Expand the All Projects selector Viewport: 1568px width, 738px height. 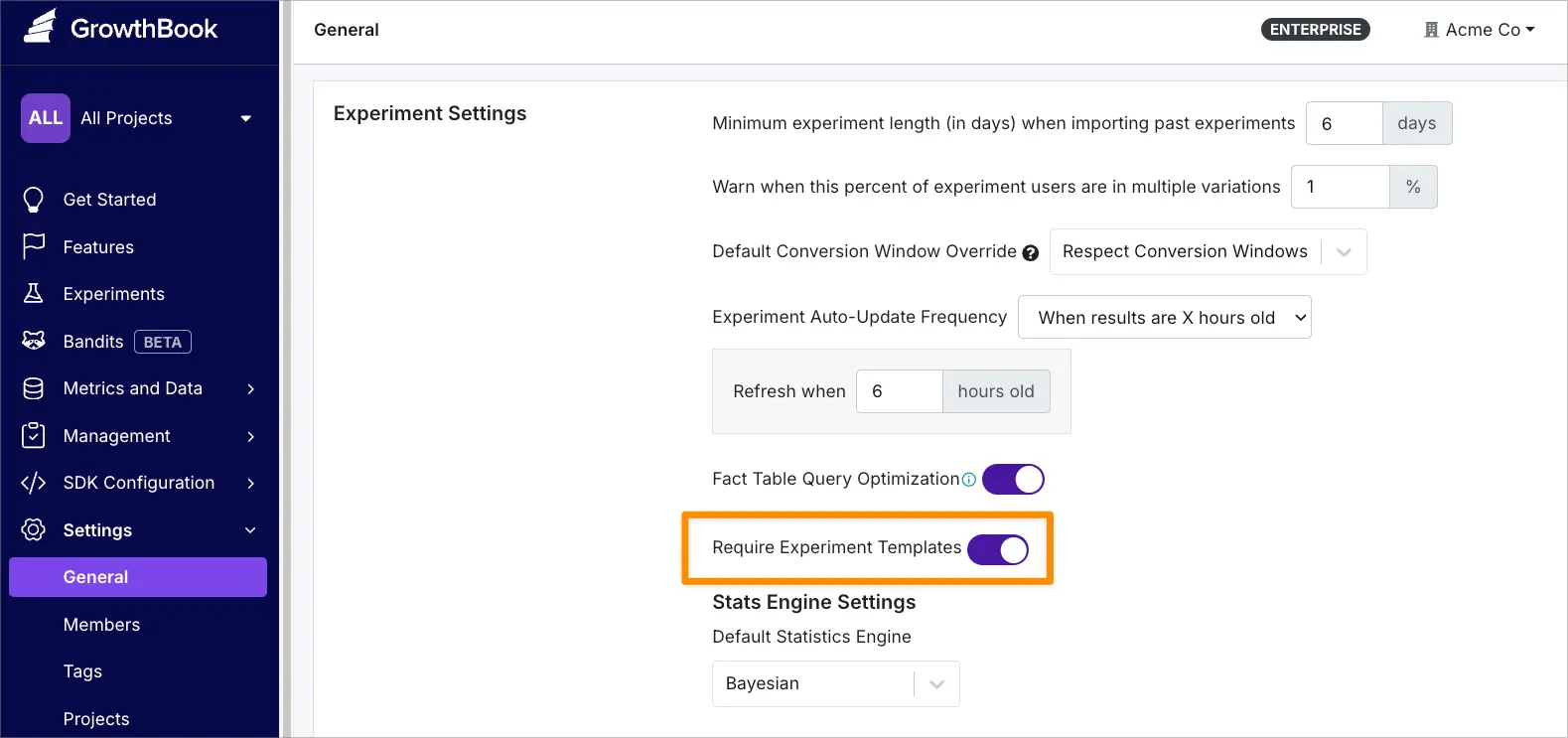139,118
